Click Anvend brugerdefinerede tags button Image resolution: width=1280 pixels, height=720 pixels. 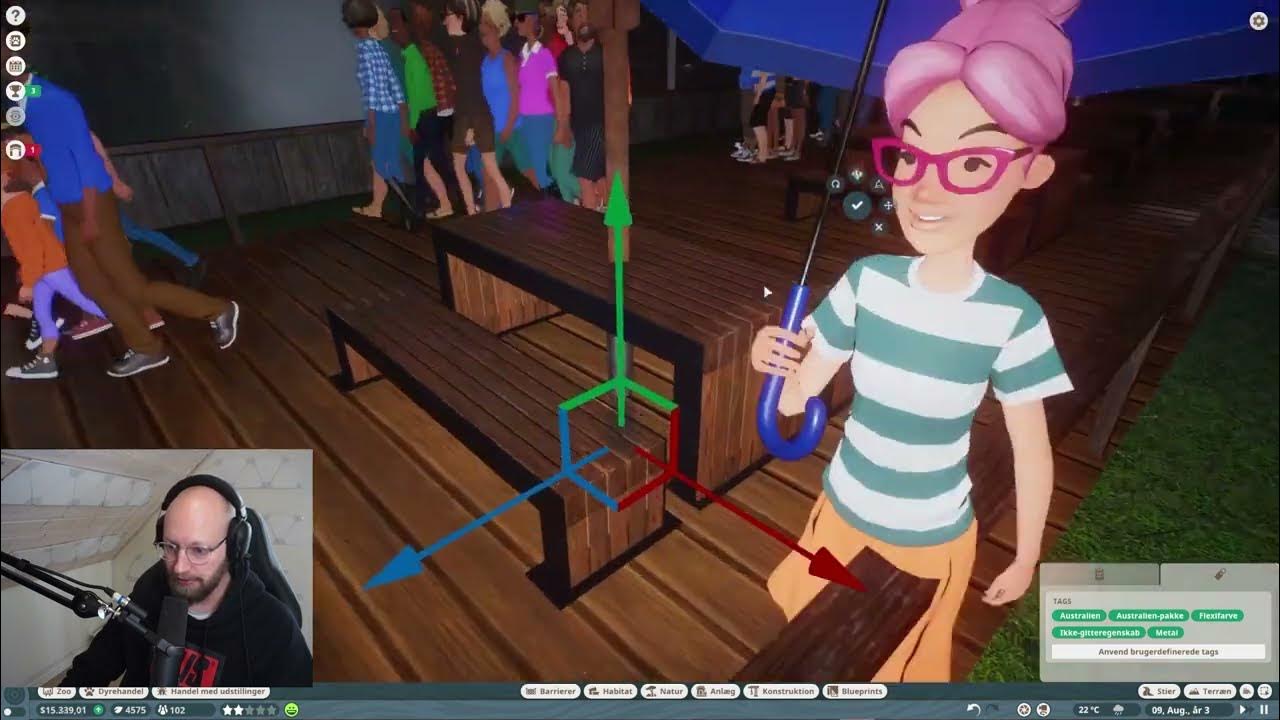[1157, 652]
